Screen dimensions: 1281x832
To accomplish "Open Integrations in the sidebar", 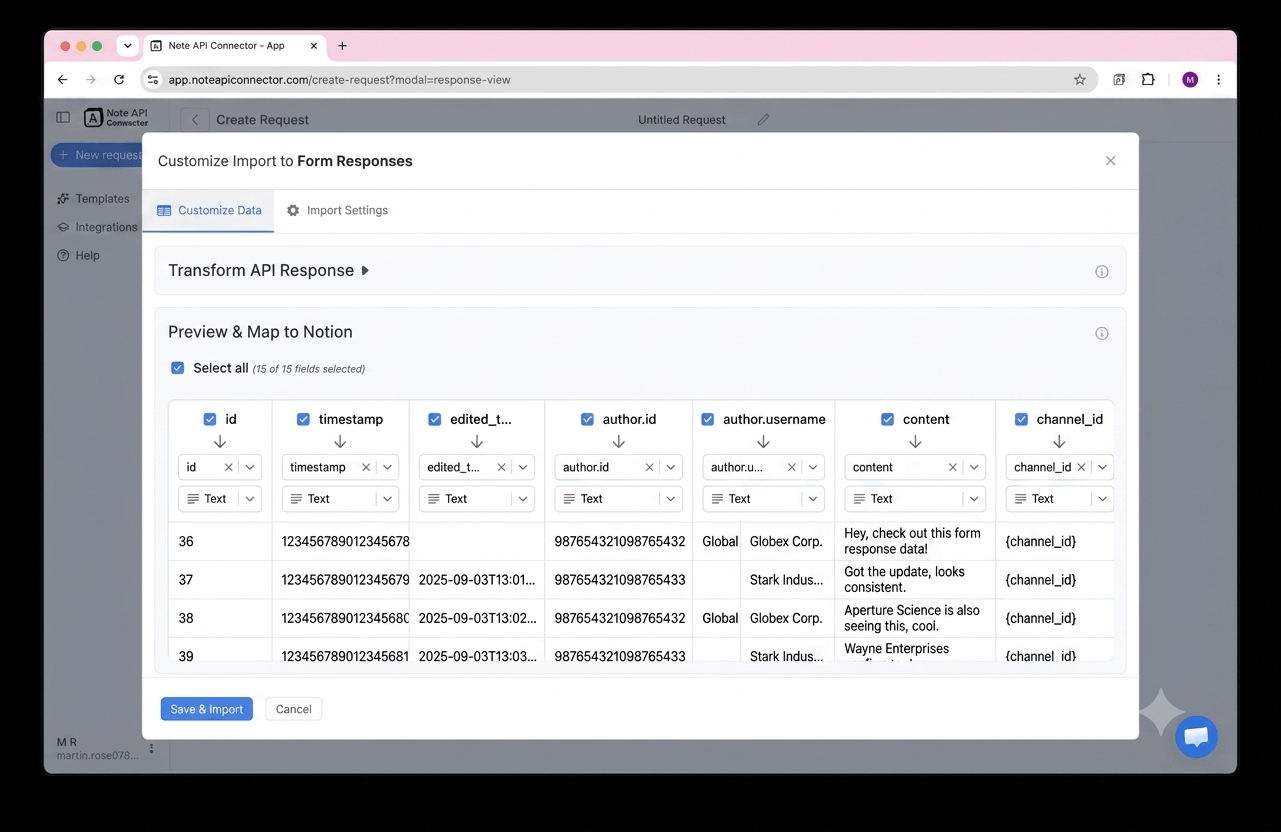I will (x=97, y=227).
